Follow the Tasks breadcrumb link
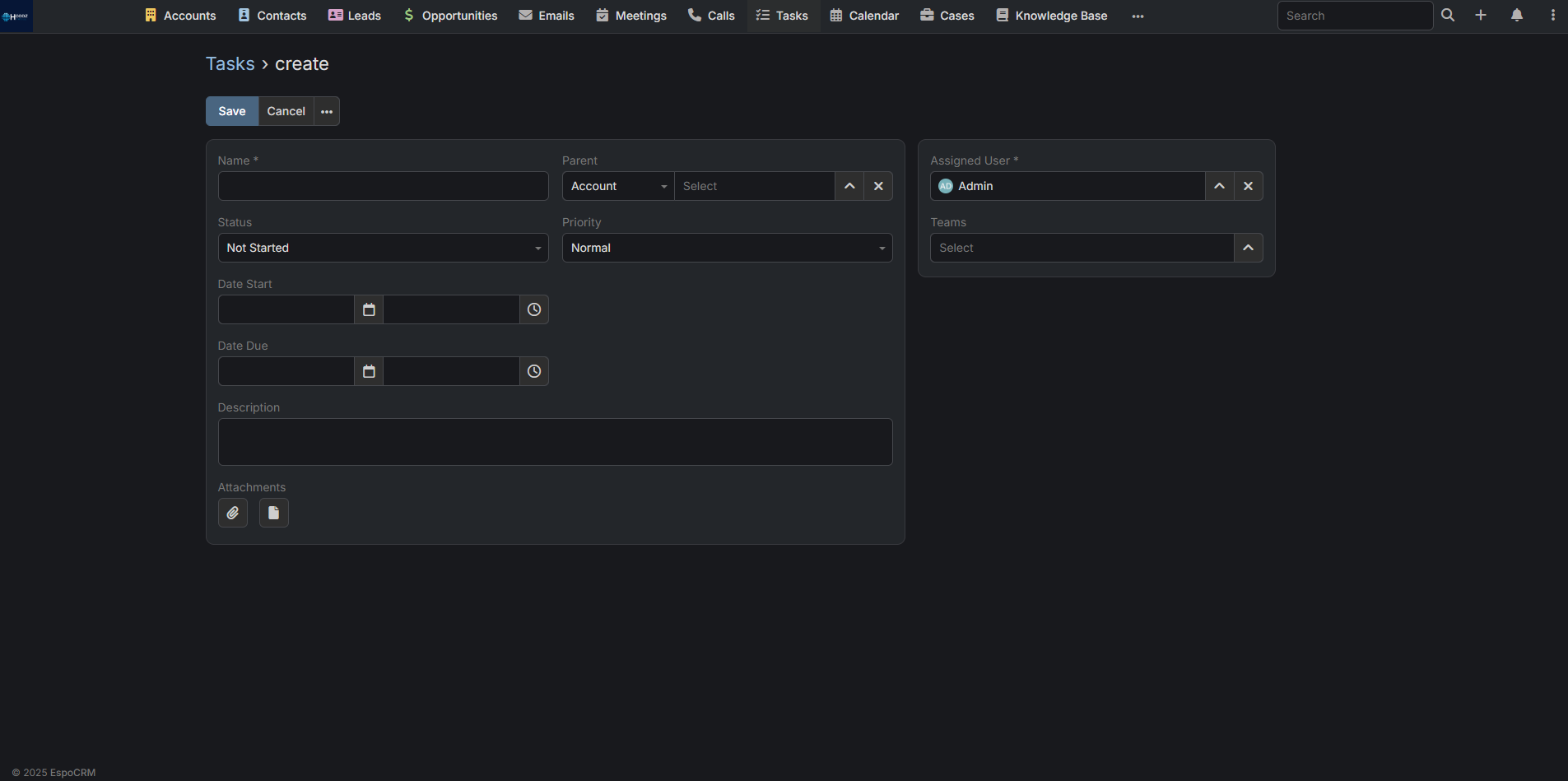 pos(230,64)
